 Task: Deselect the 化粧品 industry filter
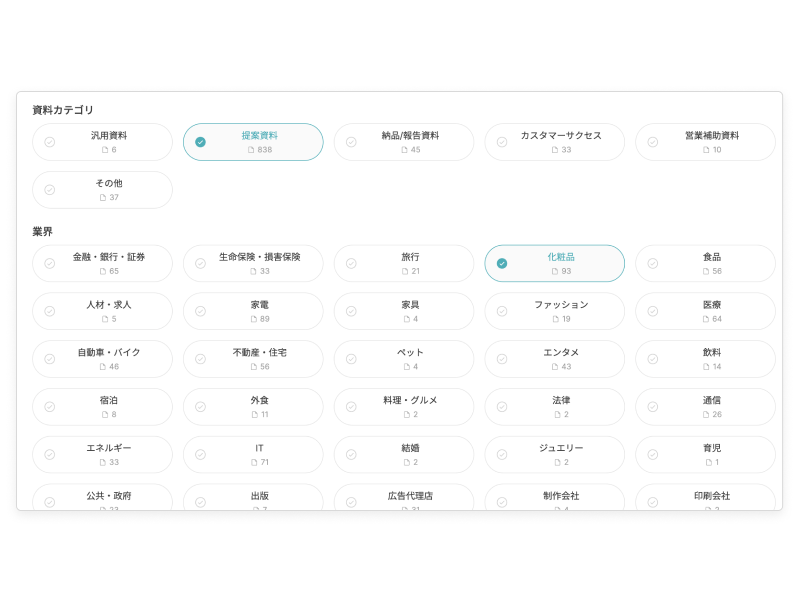click(555, 264)
